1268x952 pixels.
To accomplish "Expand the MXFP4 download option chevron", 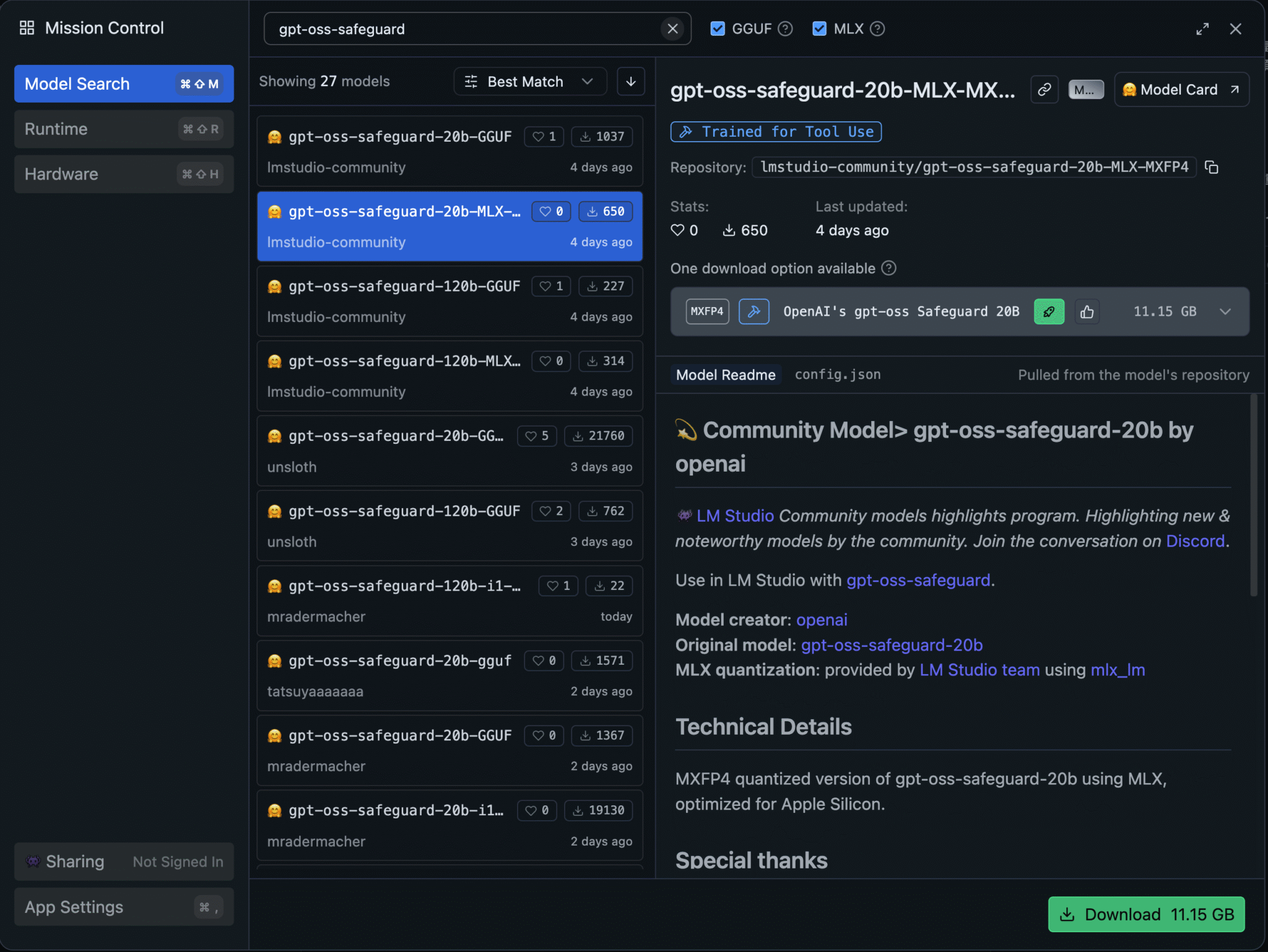I will (x=1226, y=311).
